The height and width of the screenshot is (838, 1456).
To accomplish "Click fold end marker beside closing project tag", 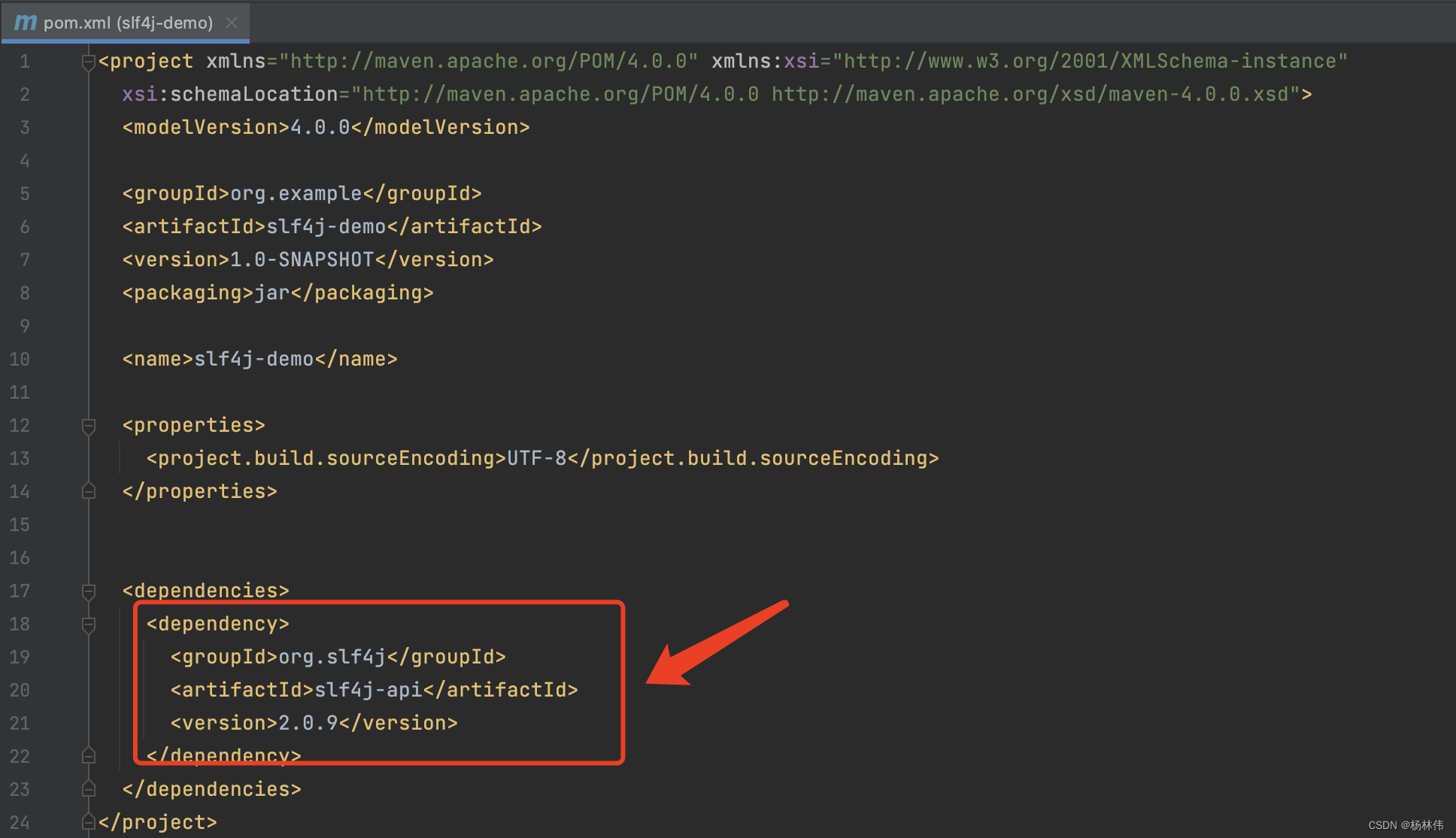I will [x=88, y=822].
